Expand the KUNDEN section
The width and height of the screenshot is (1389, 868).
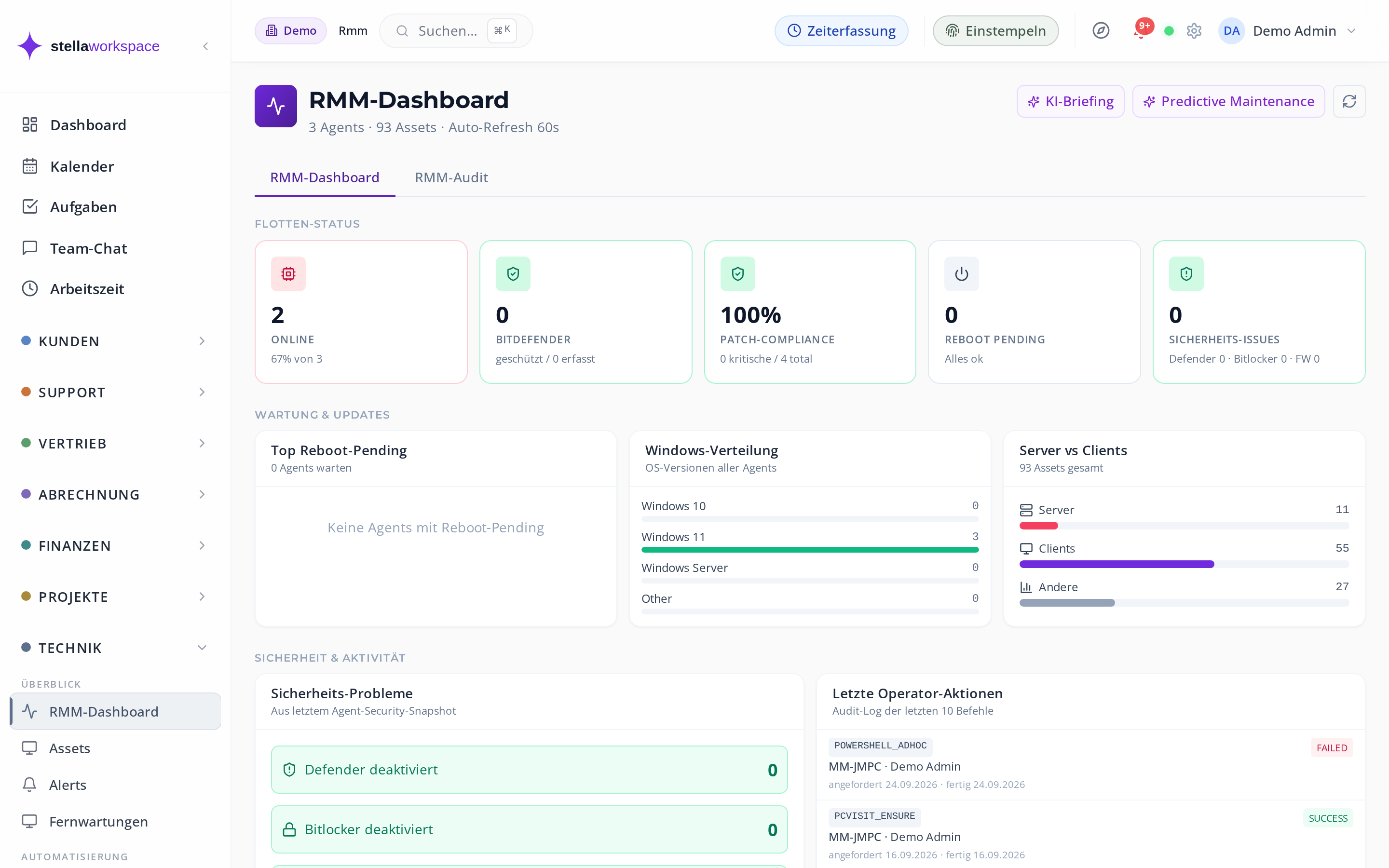pyautogui.click(x=115, y=341)
